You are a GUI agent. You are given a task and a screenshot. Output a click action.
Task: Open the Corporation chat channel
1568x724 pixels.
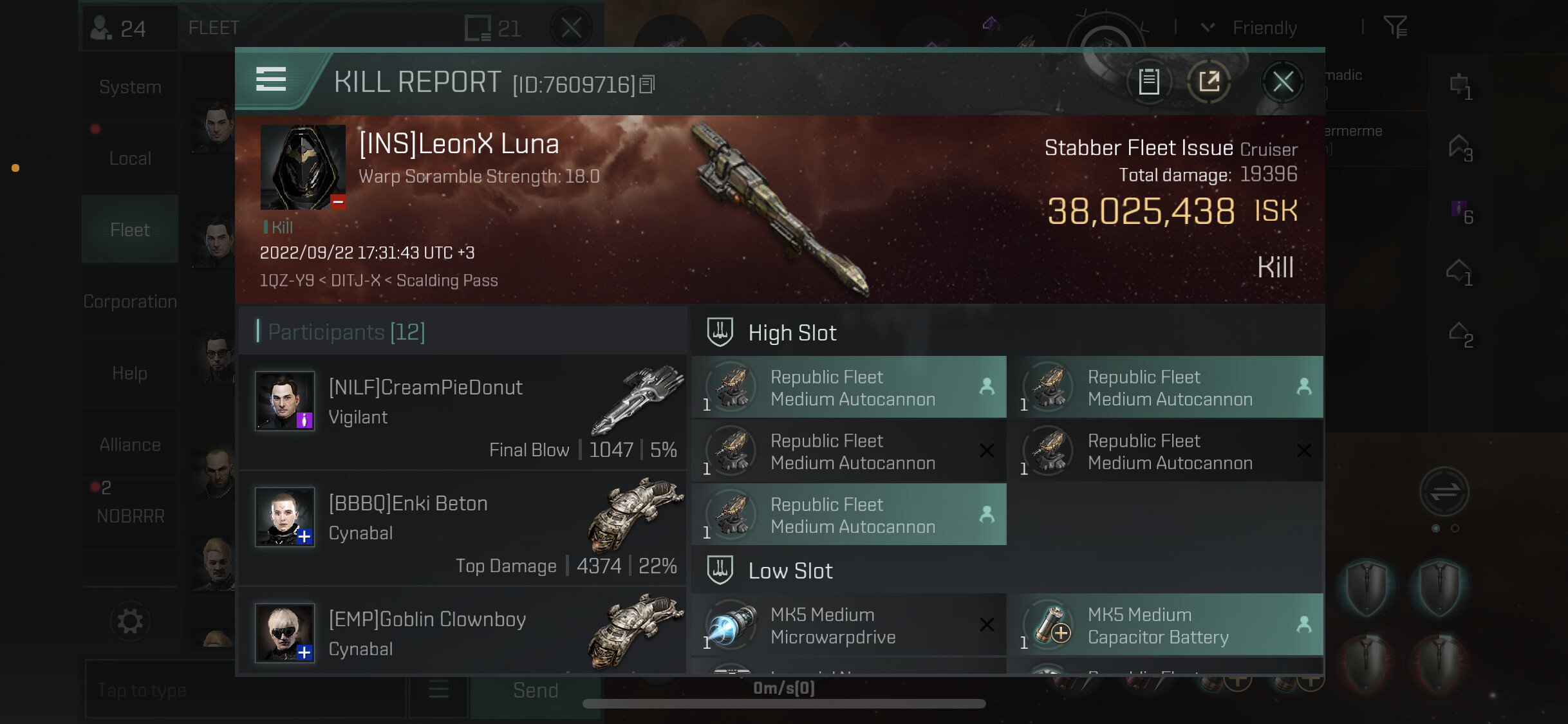tap(130, 301)
